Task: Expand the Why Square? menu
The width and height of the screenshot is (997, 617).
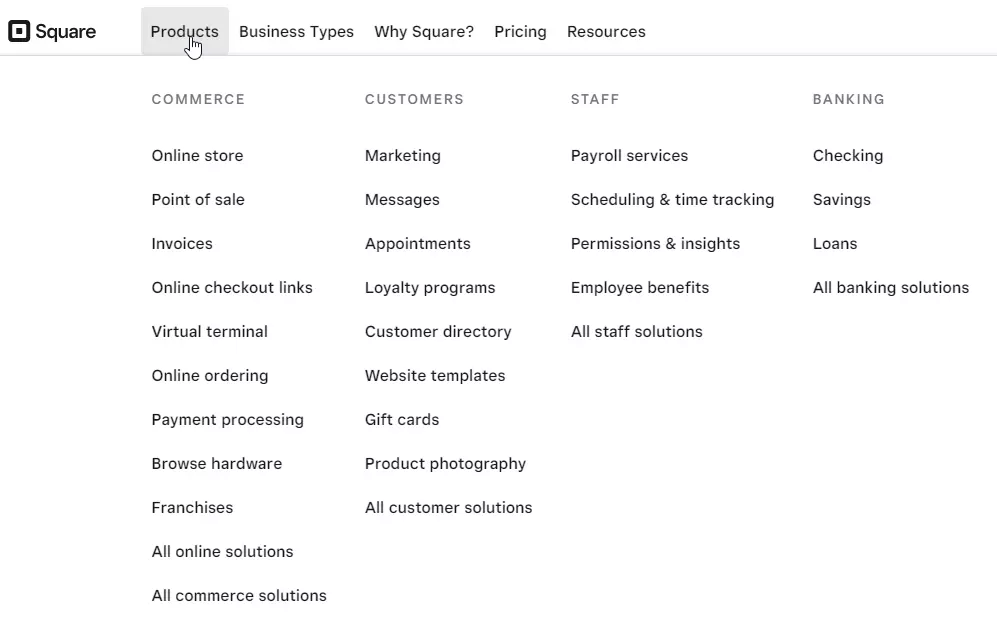Action: [424, 31]
